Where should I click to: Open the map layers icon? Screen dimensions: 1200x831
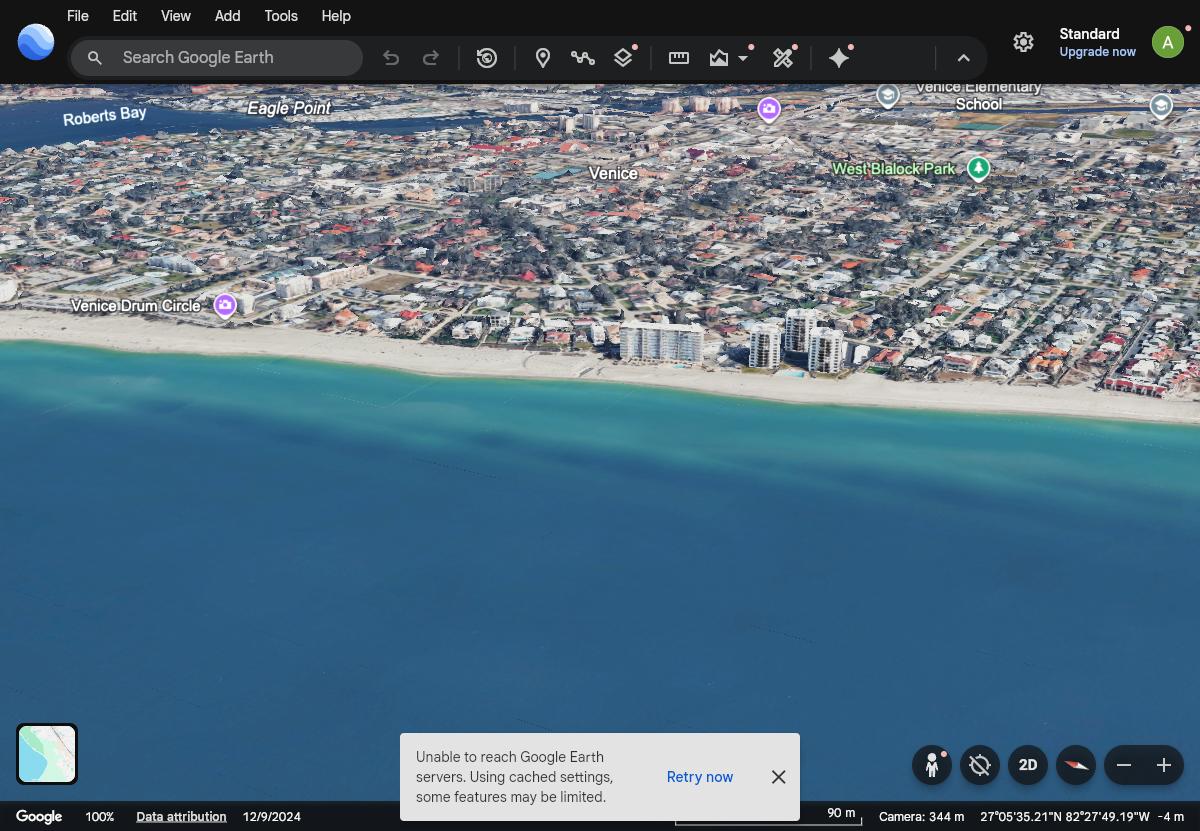coord(623,58)
